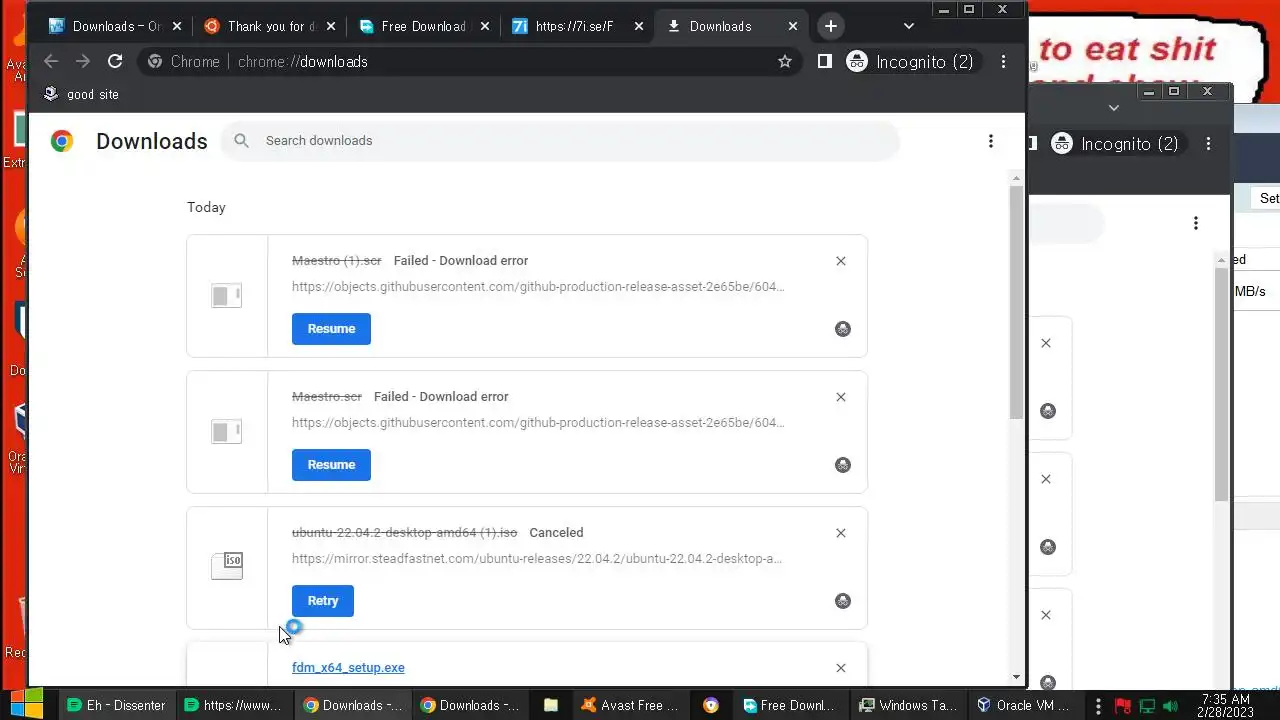Open the Downloads page three-dot menu

[990, 141]
